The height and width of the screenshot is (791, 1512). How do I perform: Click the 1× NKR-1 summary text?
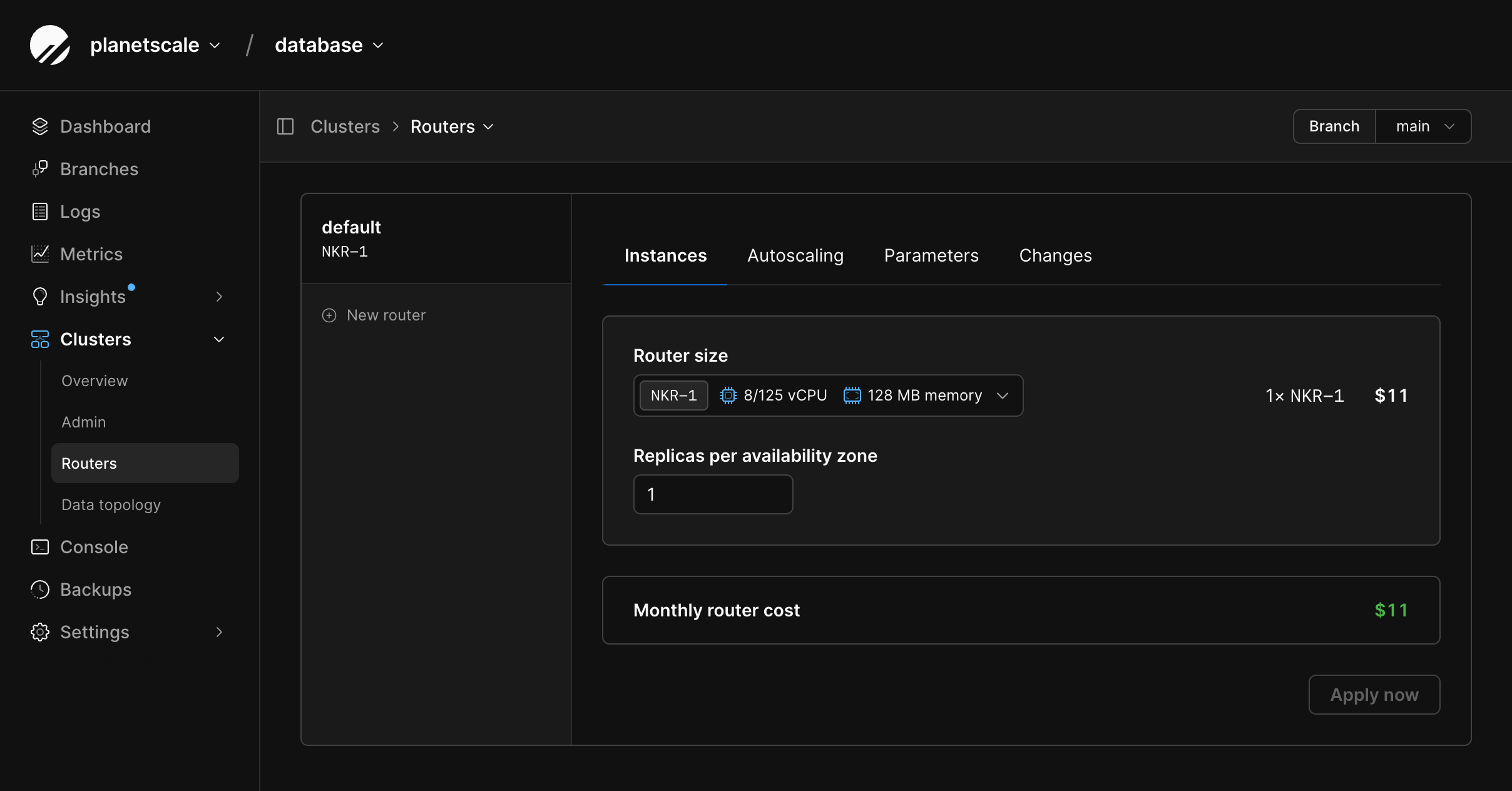(x=1305, y=395)
